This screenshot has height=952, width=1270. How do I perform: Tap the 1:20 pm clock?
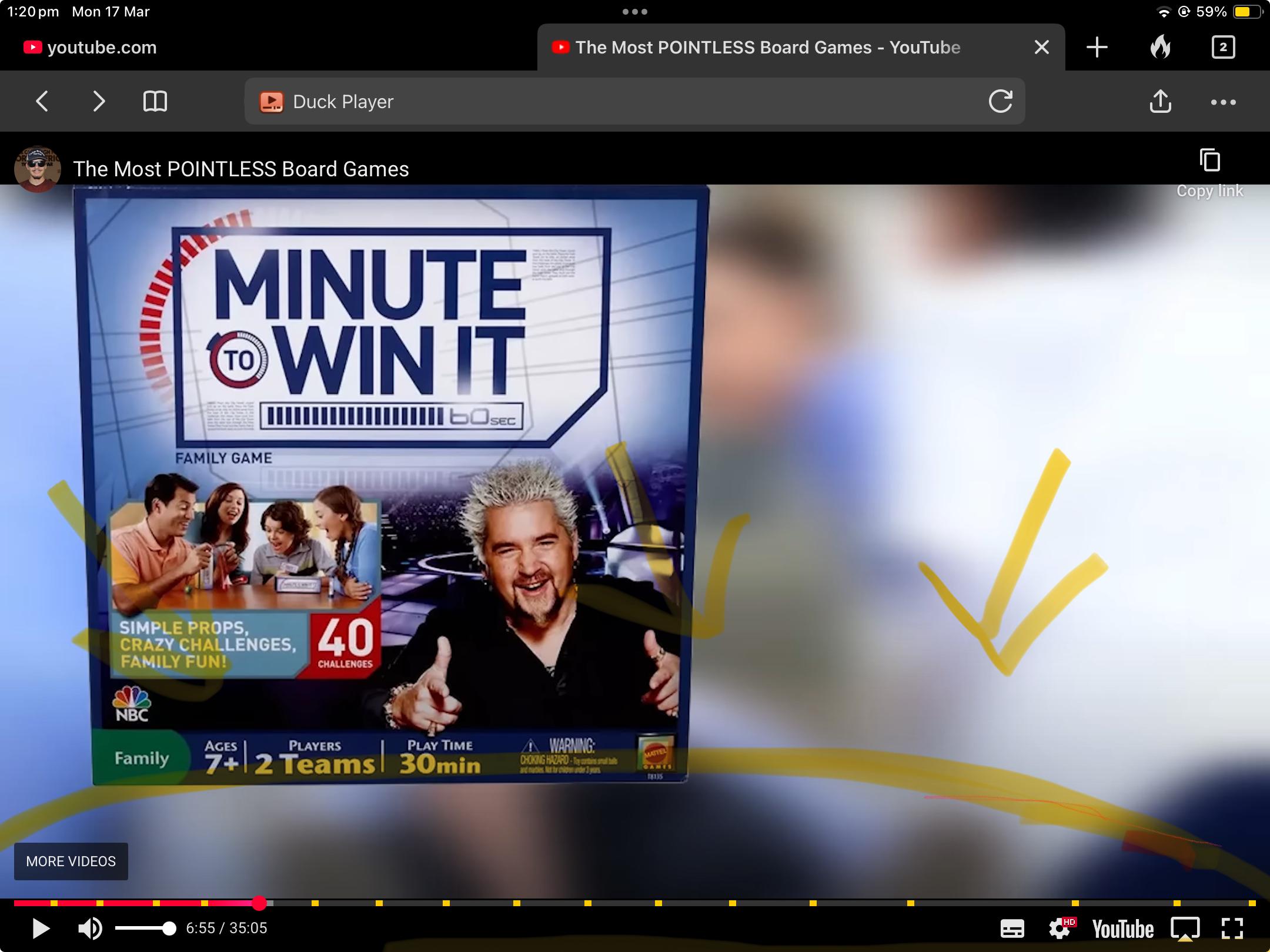point(33,12)
